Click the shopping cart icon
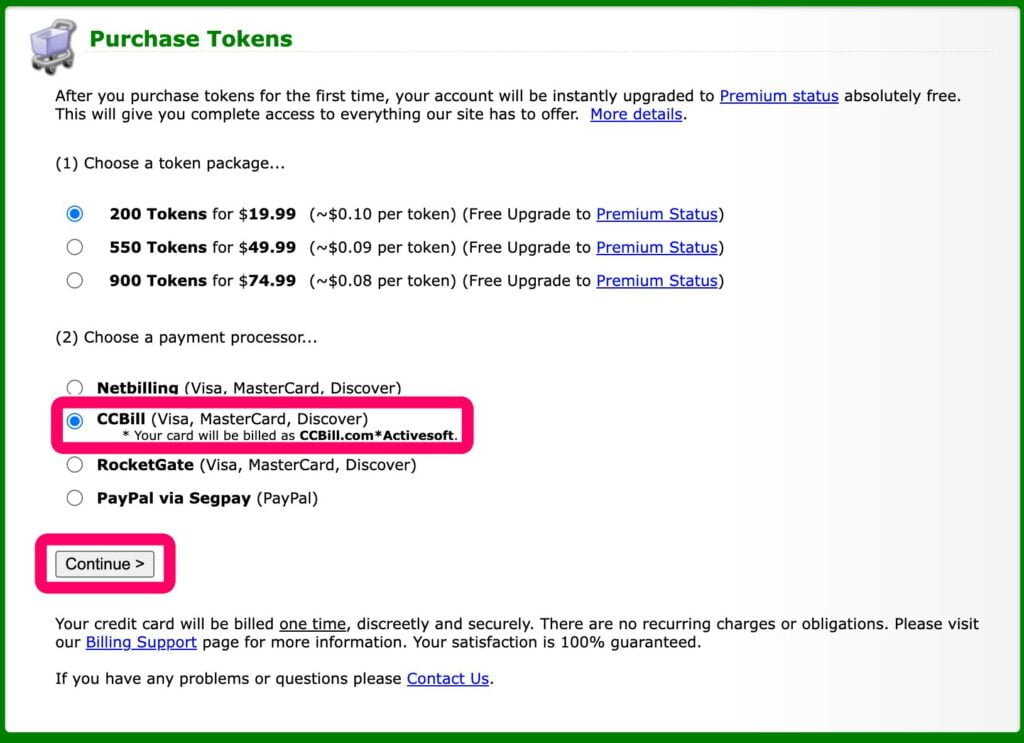This screenshot has height=743, width=1024. pos(52,45)
